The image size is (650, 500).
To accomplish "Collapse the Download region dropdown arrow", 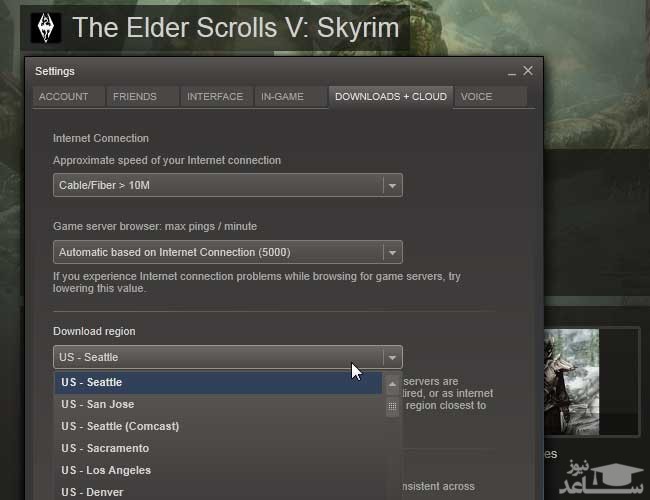I will tap(392, 357).
